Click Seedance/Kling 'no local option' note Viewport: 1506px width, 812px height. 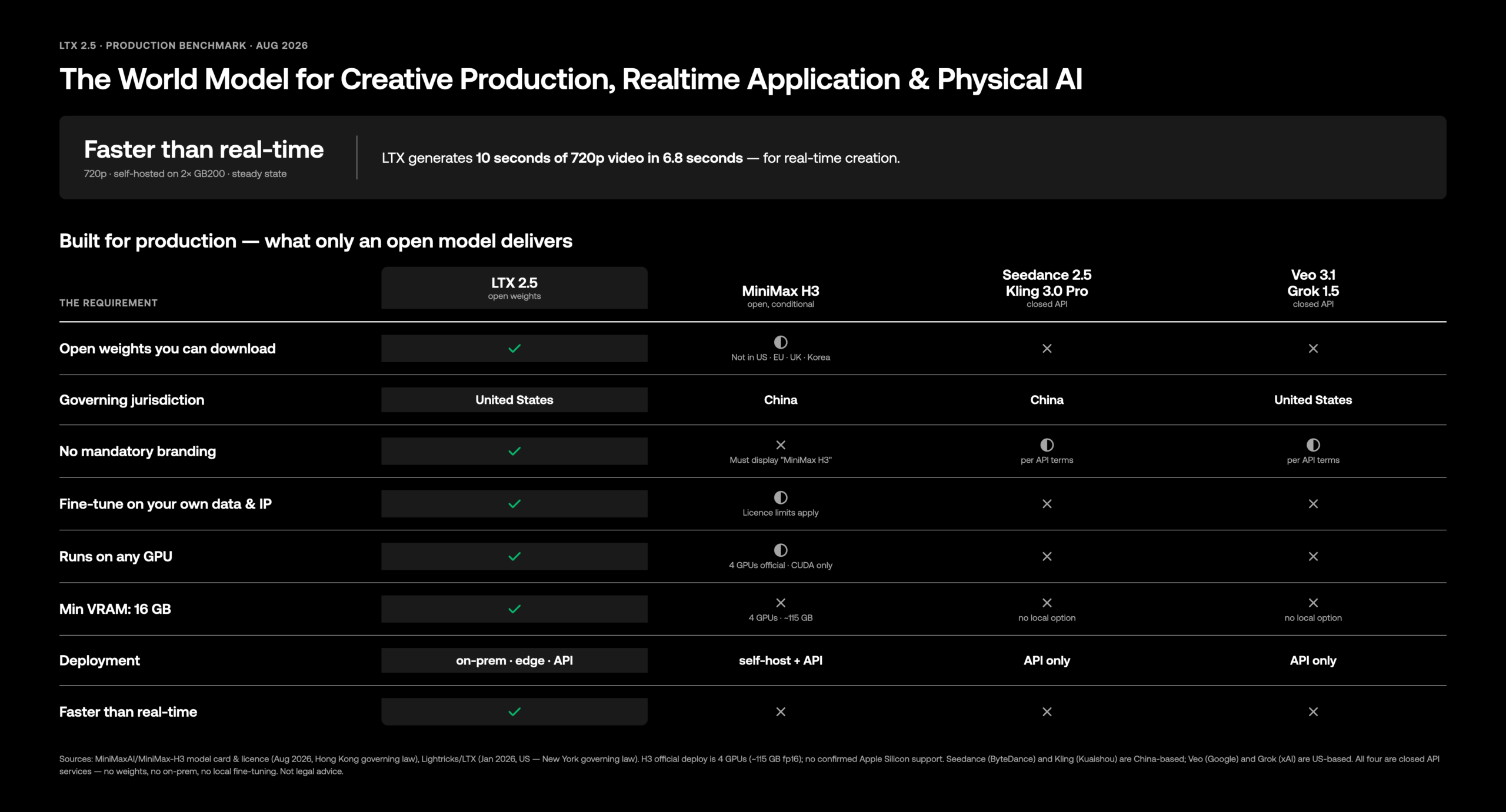click(1047, 618)
